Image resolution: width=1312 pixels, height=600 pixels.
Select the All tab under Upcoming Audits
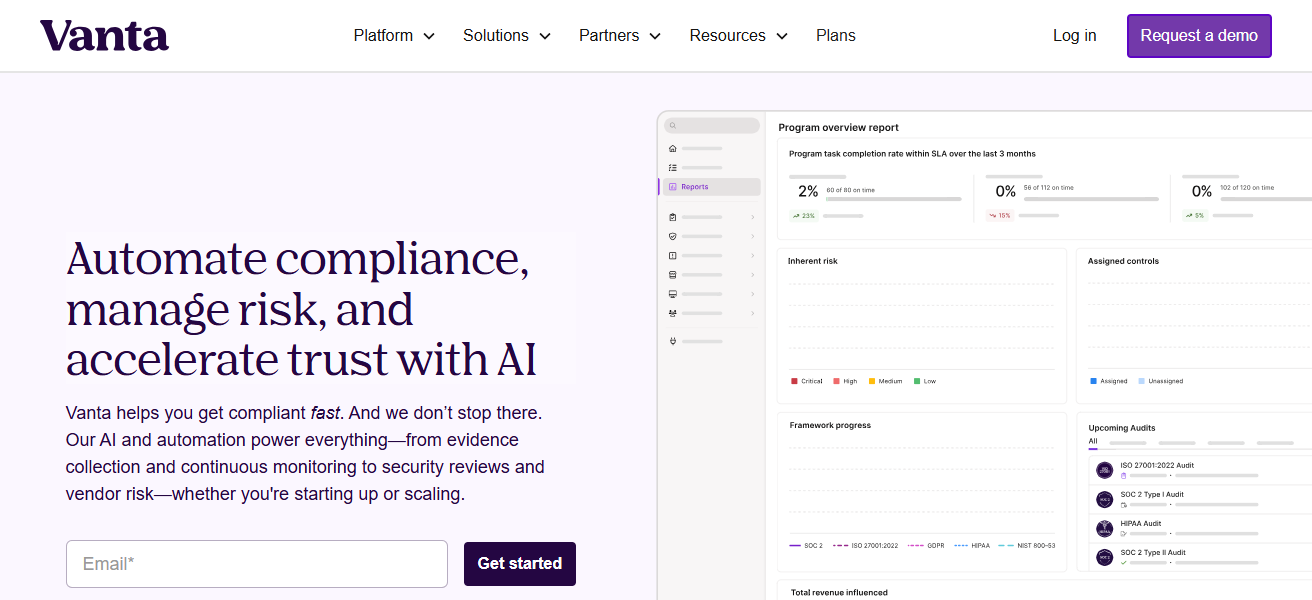point(1093,441)
